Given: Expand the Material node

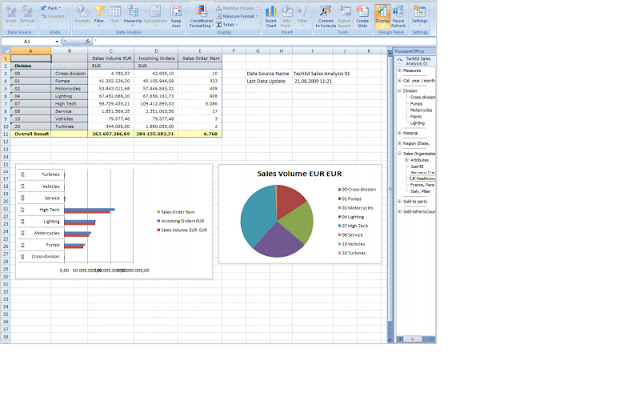Looking at the screenshot, I should coord(400,133).
